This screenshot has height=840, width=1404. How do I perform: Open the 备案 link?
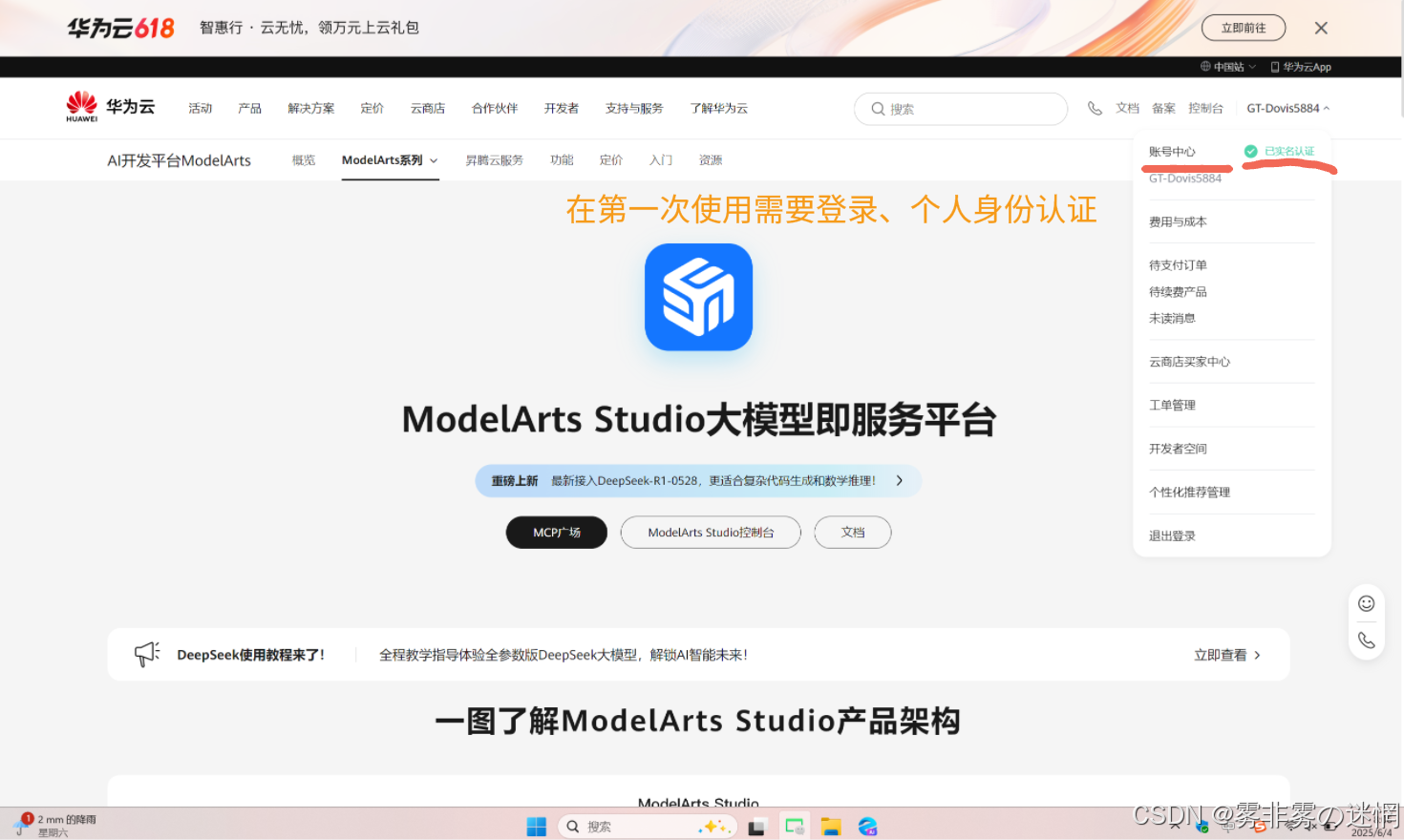pyautogui.click(x=1163, y=108)
